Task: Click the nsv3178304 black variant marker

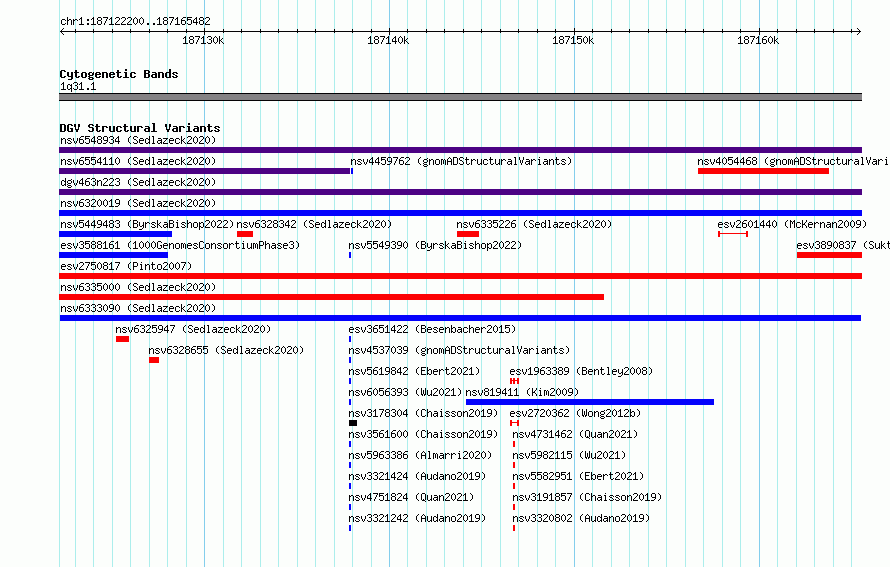Action: click(352, 423)
